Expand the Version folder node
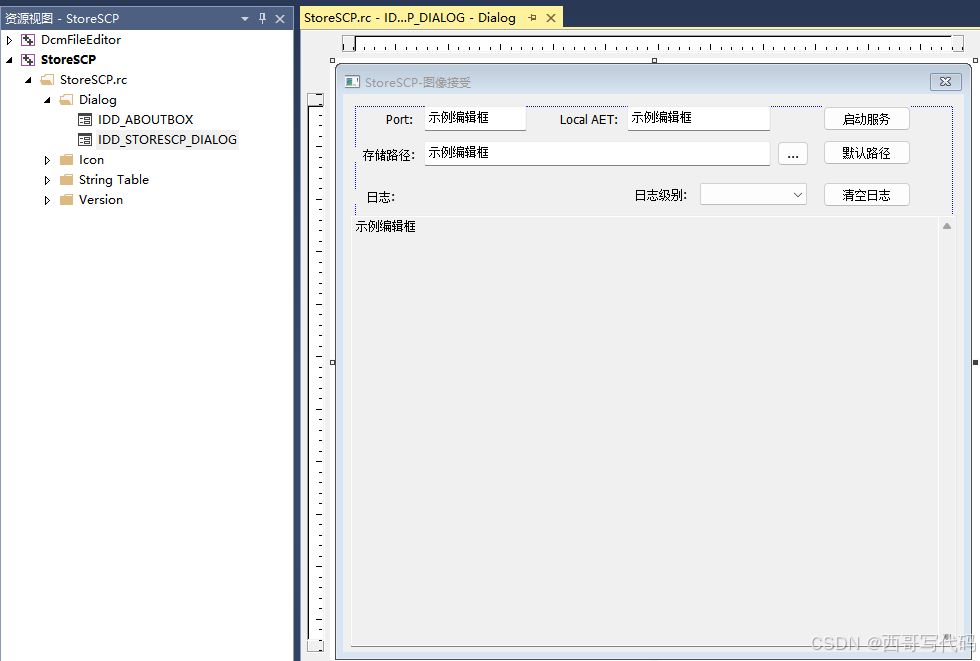Viewport: 980px width, 661px height. click(47, 201)
